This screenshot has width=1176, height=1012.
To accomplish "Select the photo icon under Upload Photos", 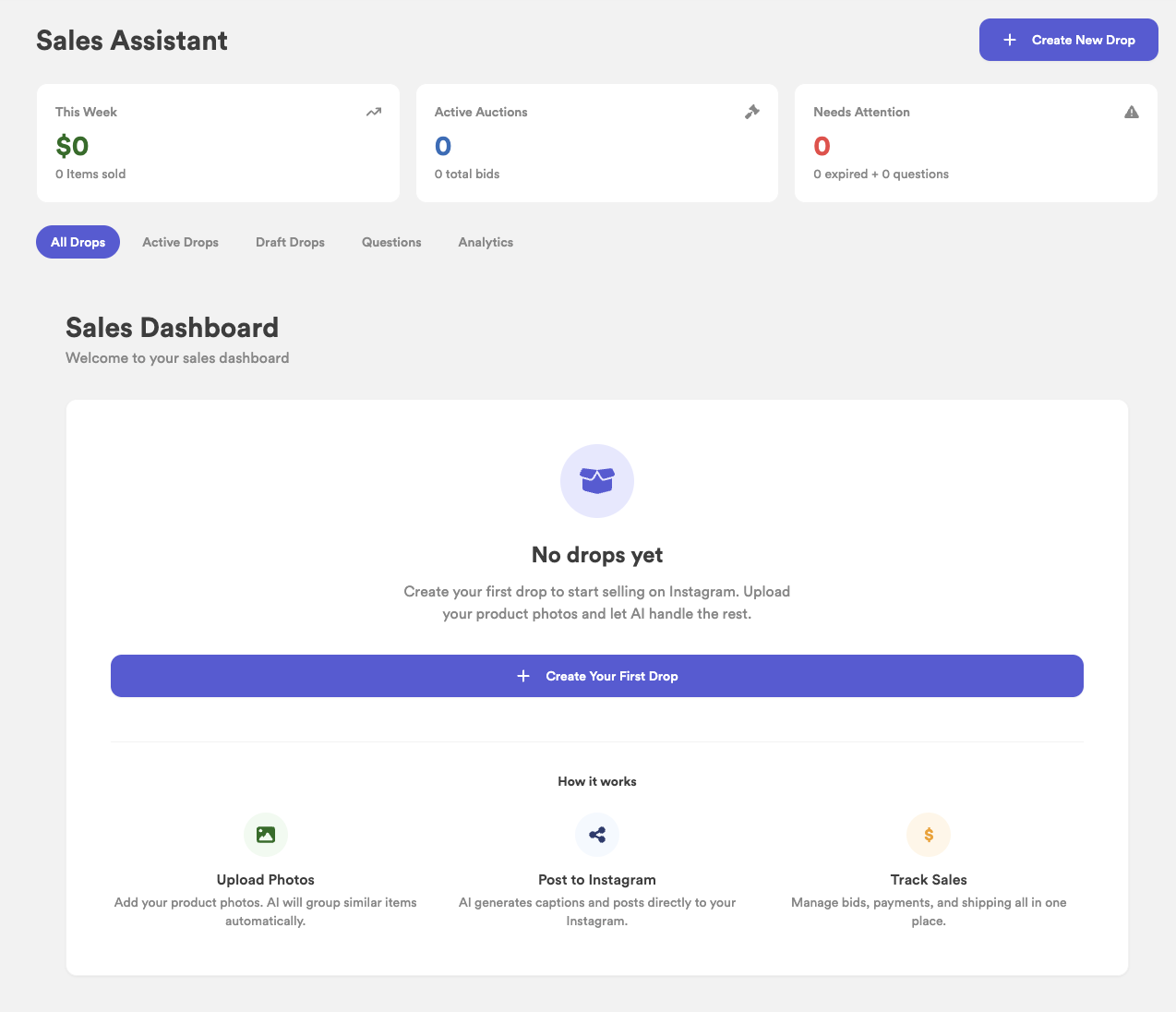I will tap(265, 834).
